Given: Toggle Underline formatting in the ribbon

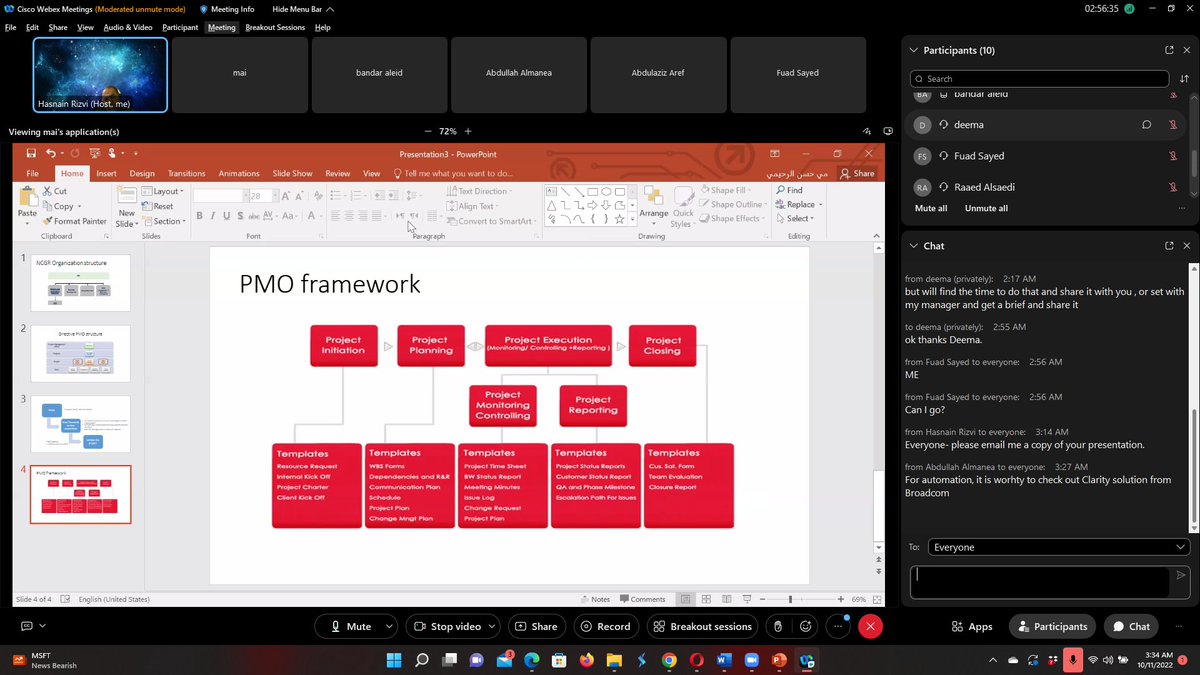Looking at the screenshot, I should [x=227, y=216].
